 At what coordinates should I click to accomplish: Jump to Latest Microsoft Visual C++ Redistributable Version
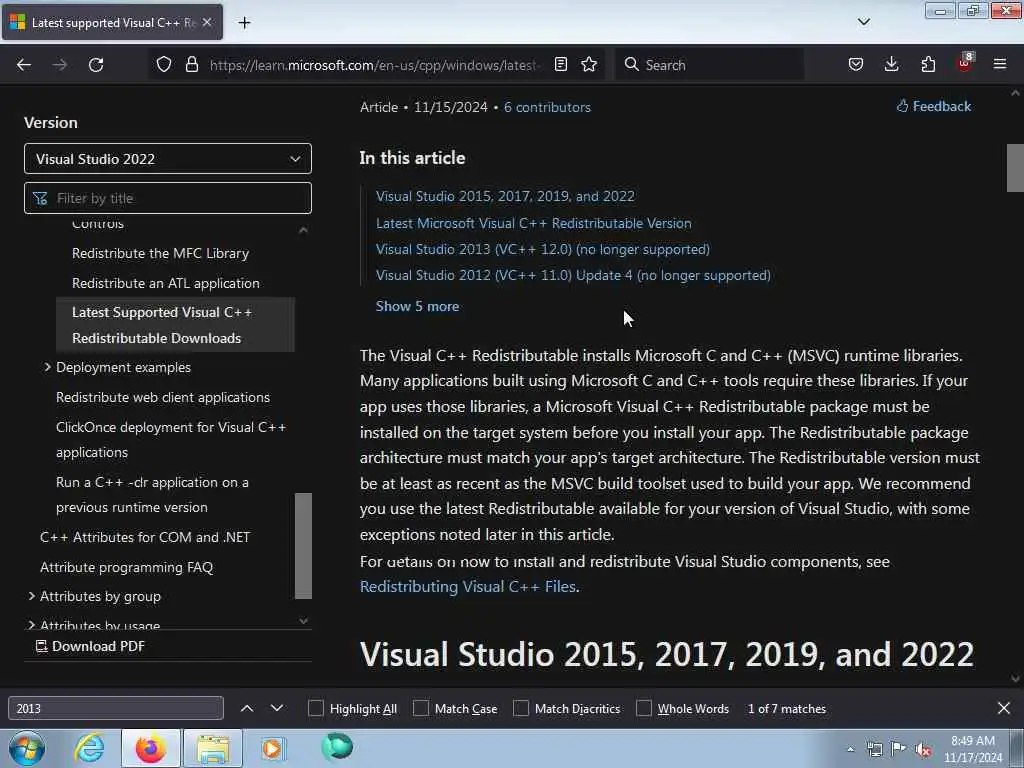point(534,223)
